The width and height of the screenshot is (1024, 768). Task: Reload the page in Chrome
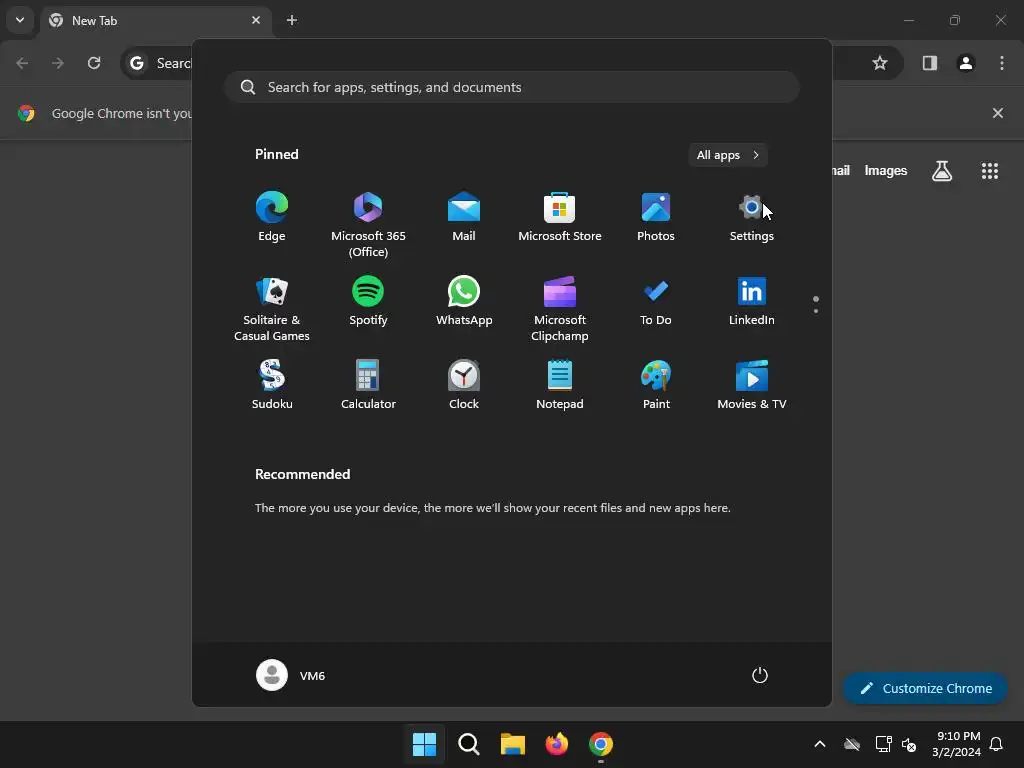point(94,63)
